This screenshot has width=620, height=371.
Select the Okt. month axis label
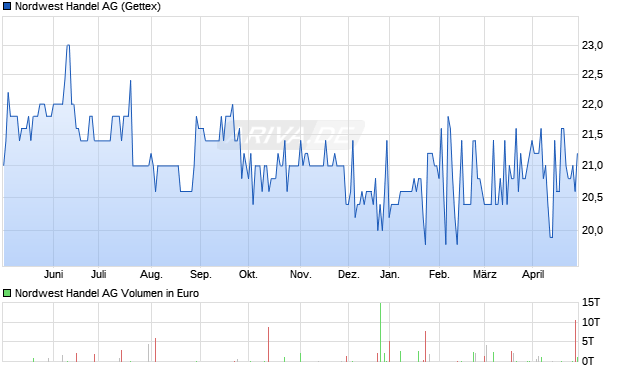click(248, 274)
